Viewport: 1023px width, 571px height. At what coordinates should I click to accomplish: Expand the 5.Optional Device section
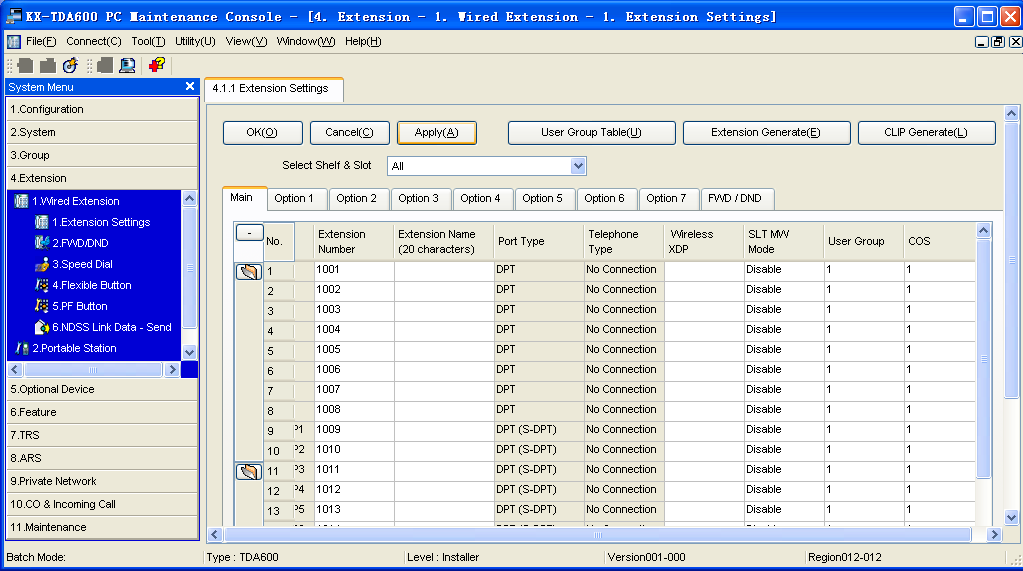tap(102, 389)
